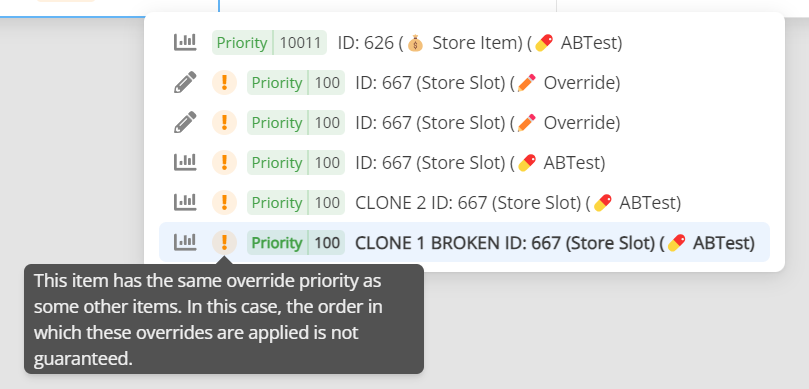Click the same override priority tooltip text
This screenshot has height=389, width=809.
(x=208, y=320)
